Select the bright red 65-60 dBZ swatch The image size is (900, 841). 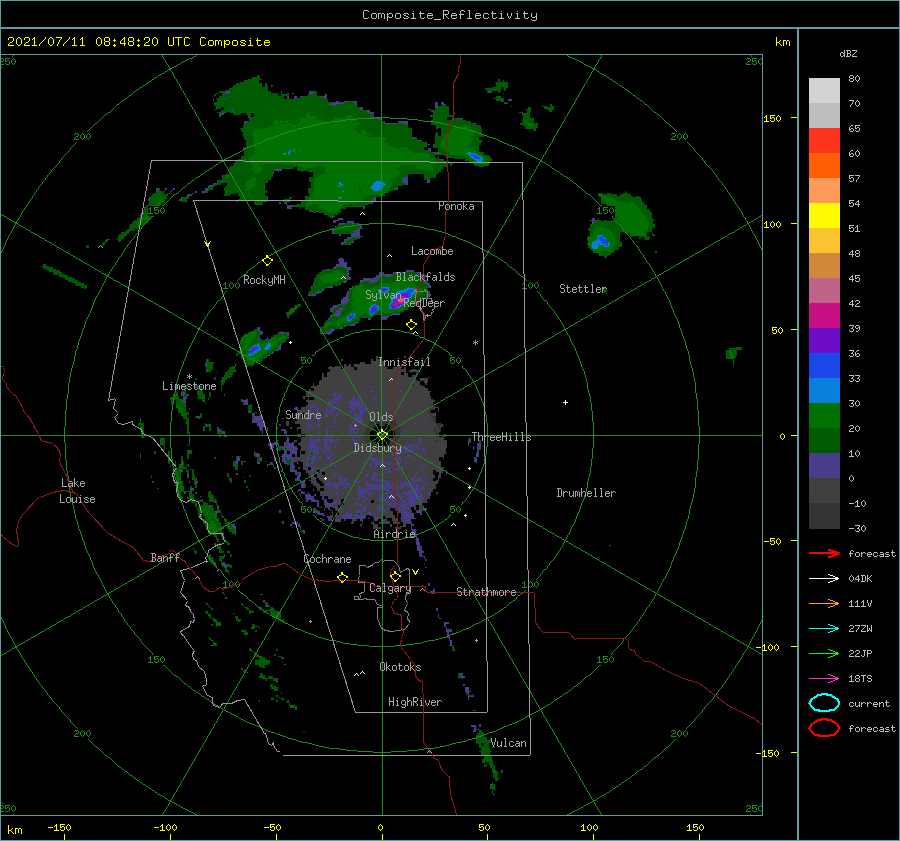(824, 141)
